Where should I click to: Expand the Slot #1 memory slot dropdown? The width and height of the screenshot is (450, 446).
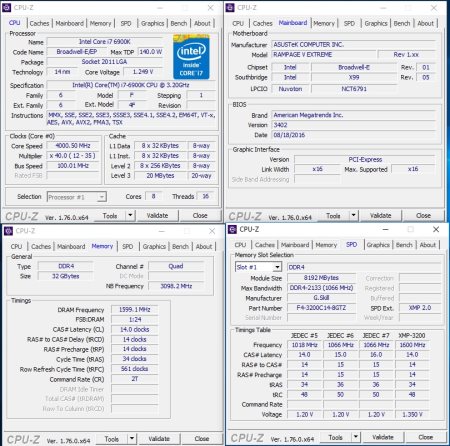(277, 267)
